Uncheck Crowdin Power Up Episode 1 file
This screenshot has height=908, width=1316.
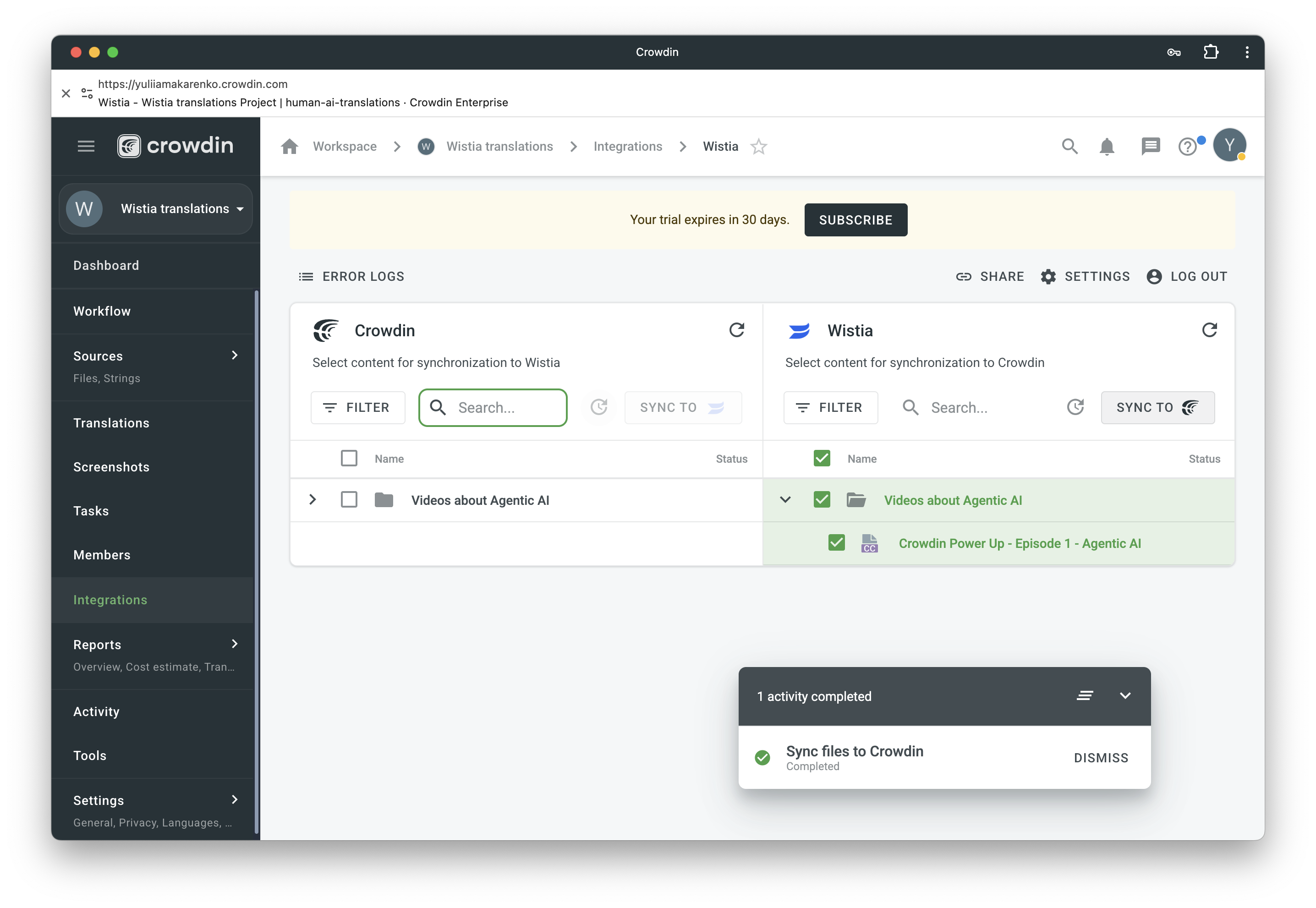pos(836,543)
